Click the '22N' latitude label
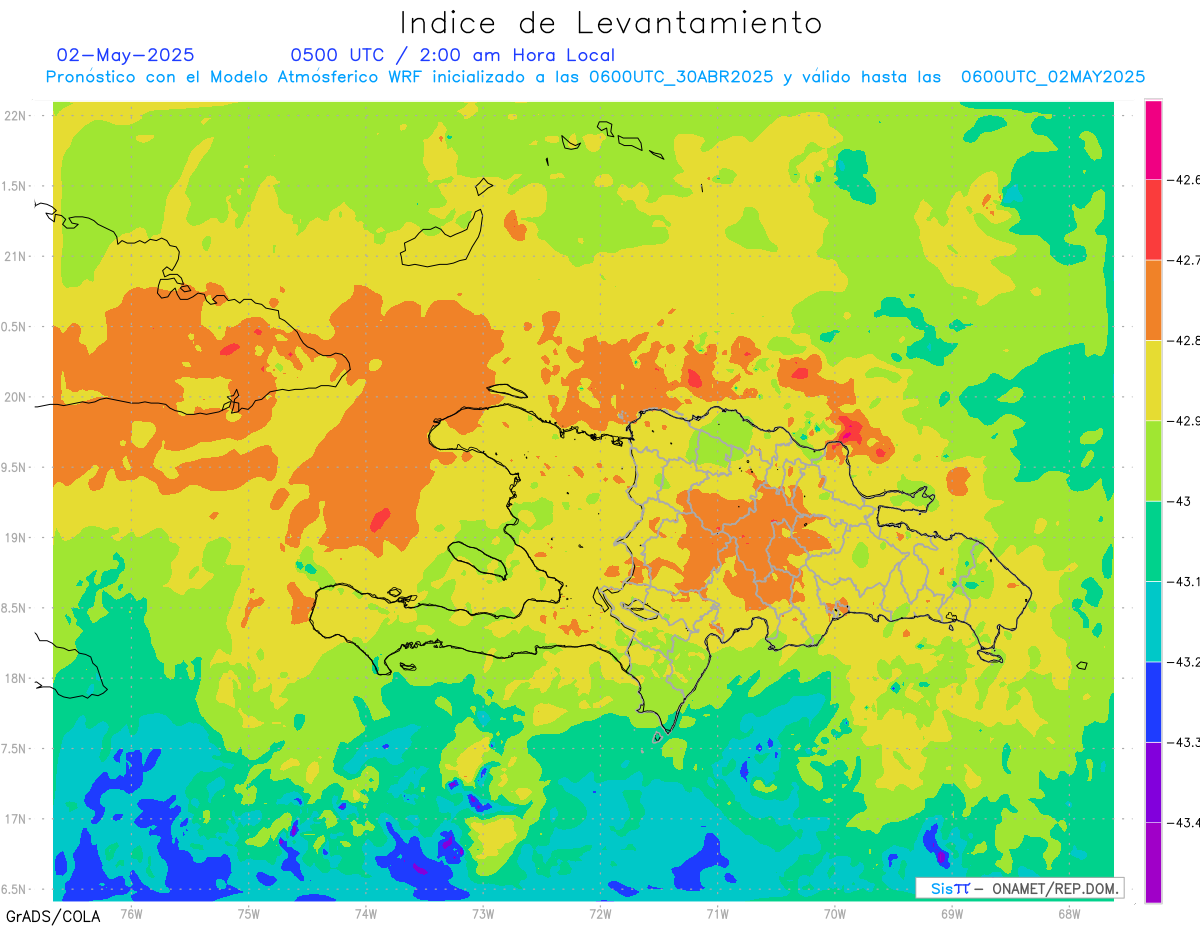The height and width of the screenshot is (927, 1200). click(15, 116)
